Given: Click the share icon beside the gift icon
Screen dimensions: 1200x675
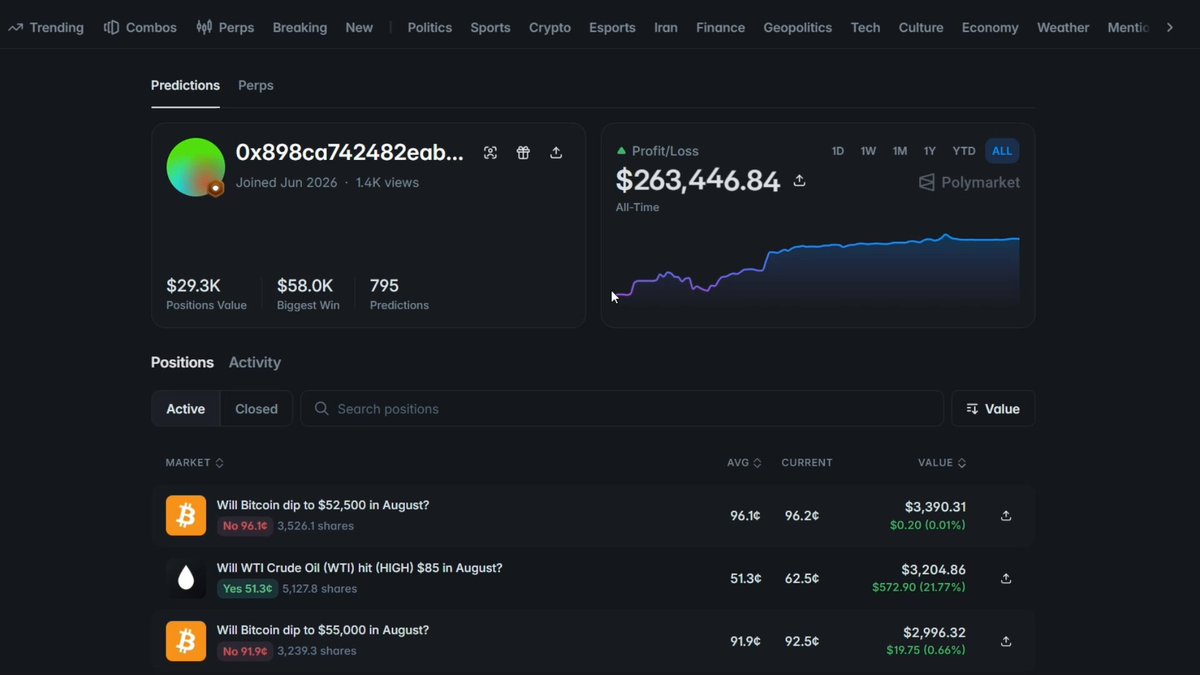Looking at the screenshot, I should (556, 153).
